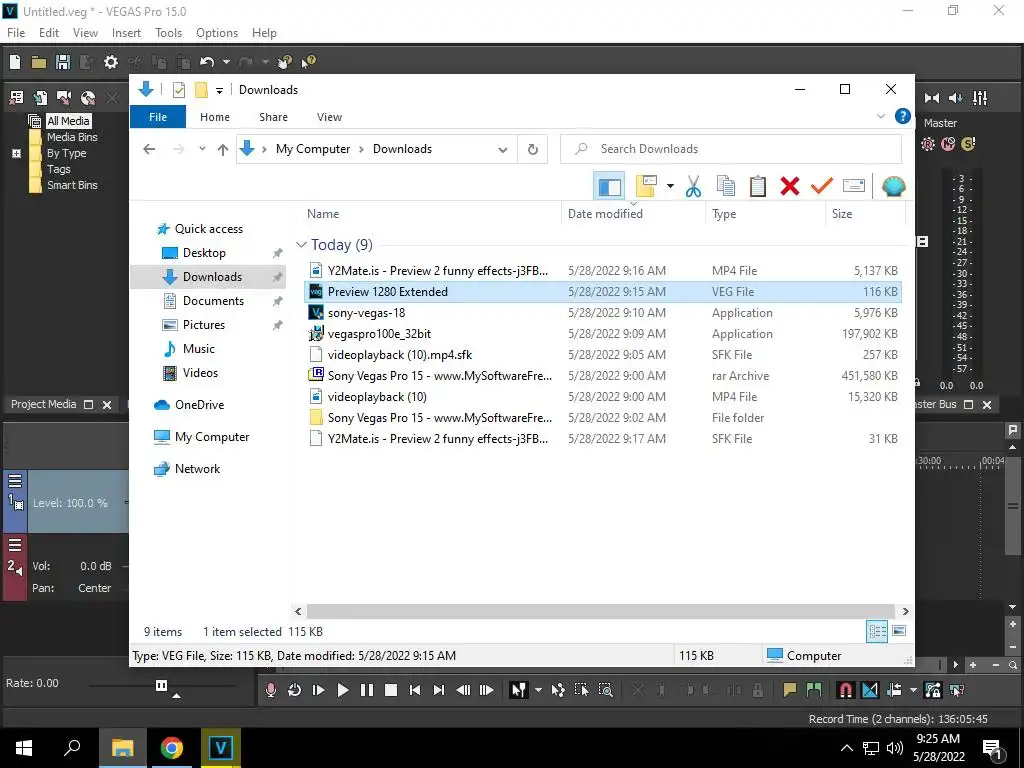Click the horizontal scrollbar in file list
The width and height of the screenshot is (1024, 768).
point(600,611)
